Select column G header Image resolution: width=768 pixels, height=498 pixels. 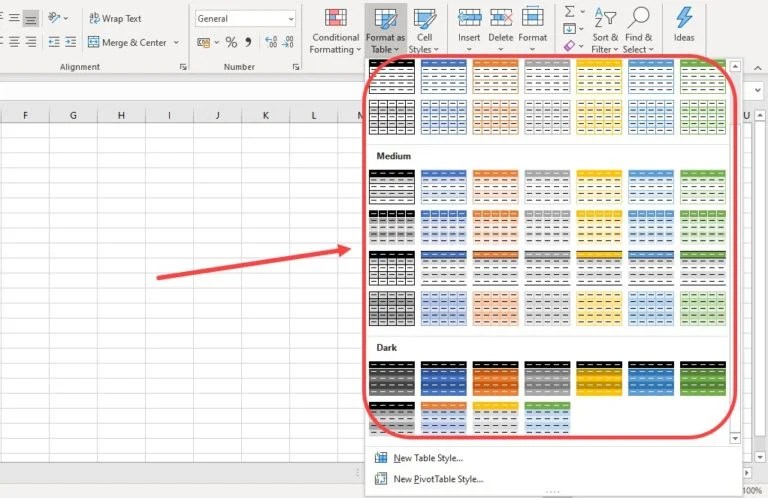(x=73, y=116)
